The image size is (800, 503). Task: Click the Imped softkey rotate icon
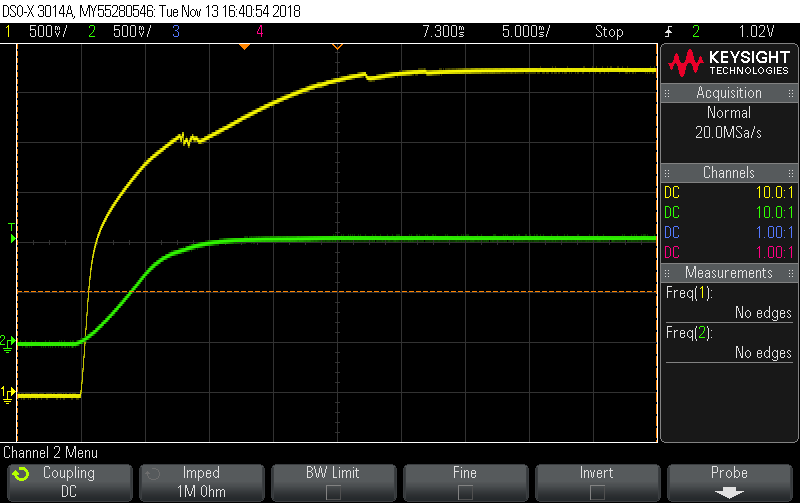point(153,474)
